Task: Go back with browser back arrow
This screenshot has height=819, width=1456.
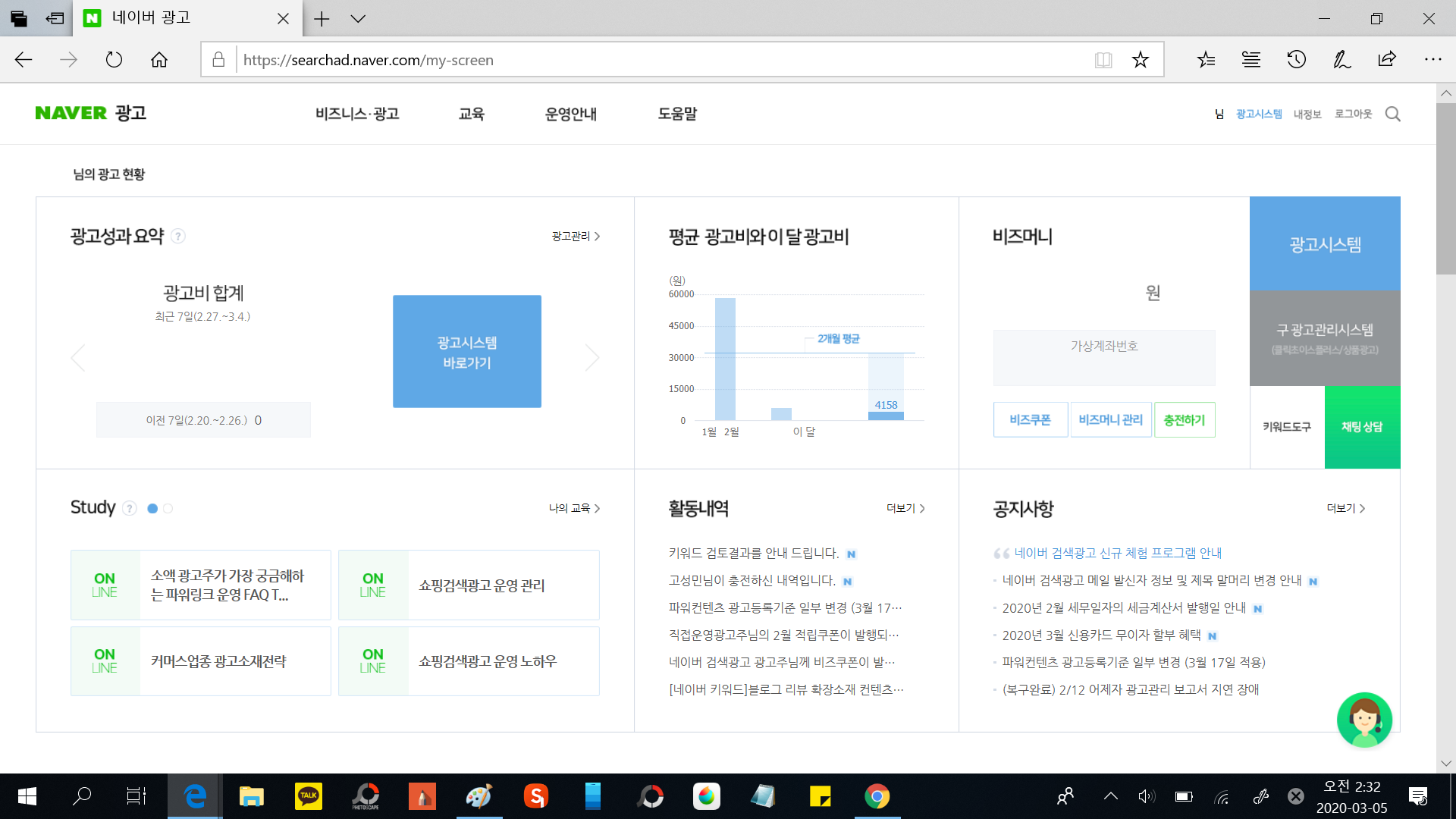Action: click(24, 60)
